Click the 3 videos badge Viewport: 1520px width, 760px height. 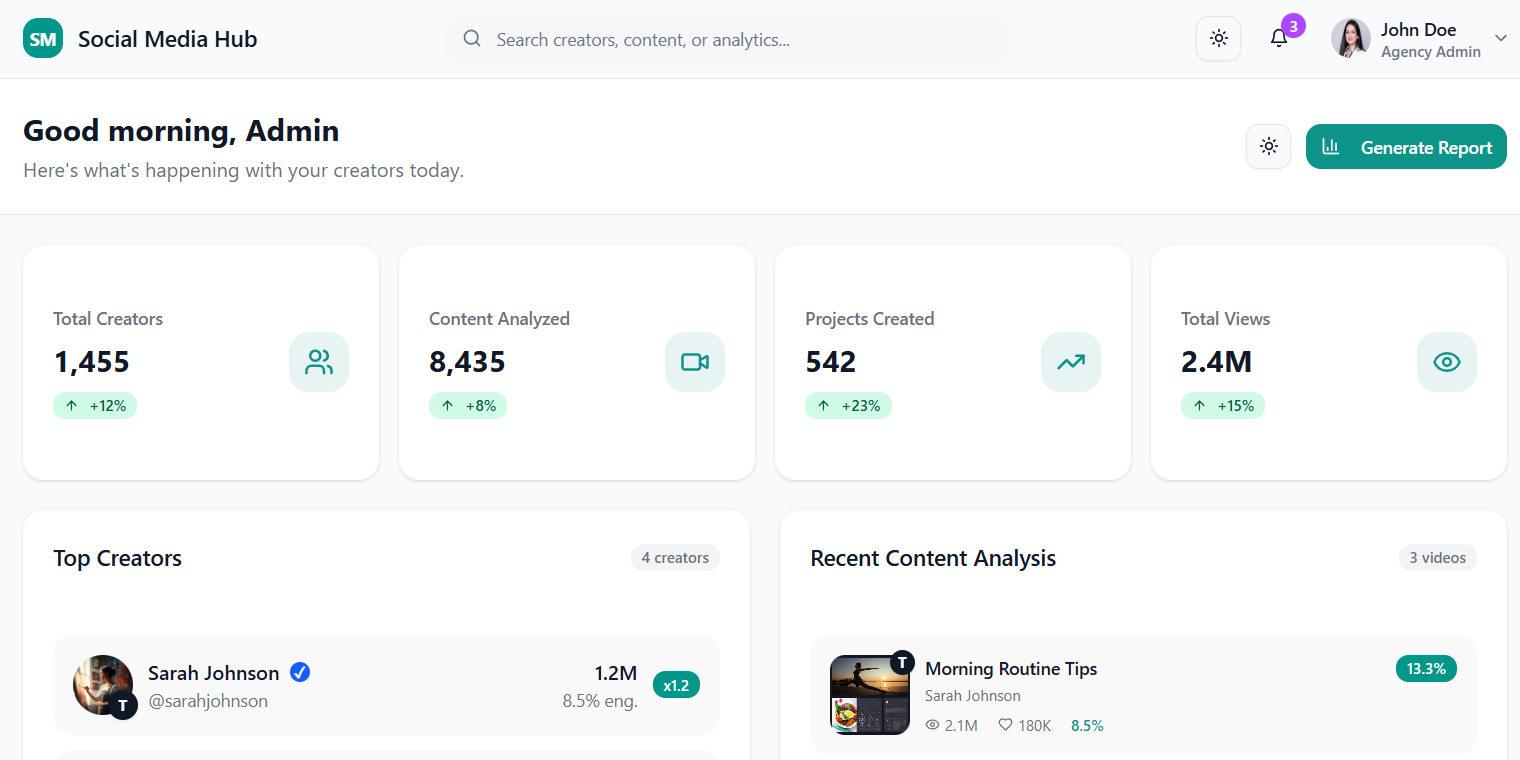click(x=1437, y=557)
